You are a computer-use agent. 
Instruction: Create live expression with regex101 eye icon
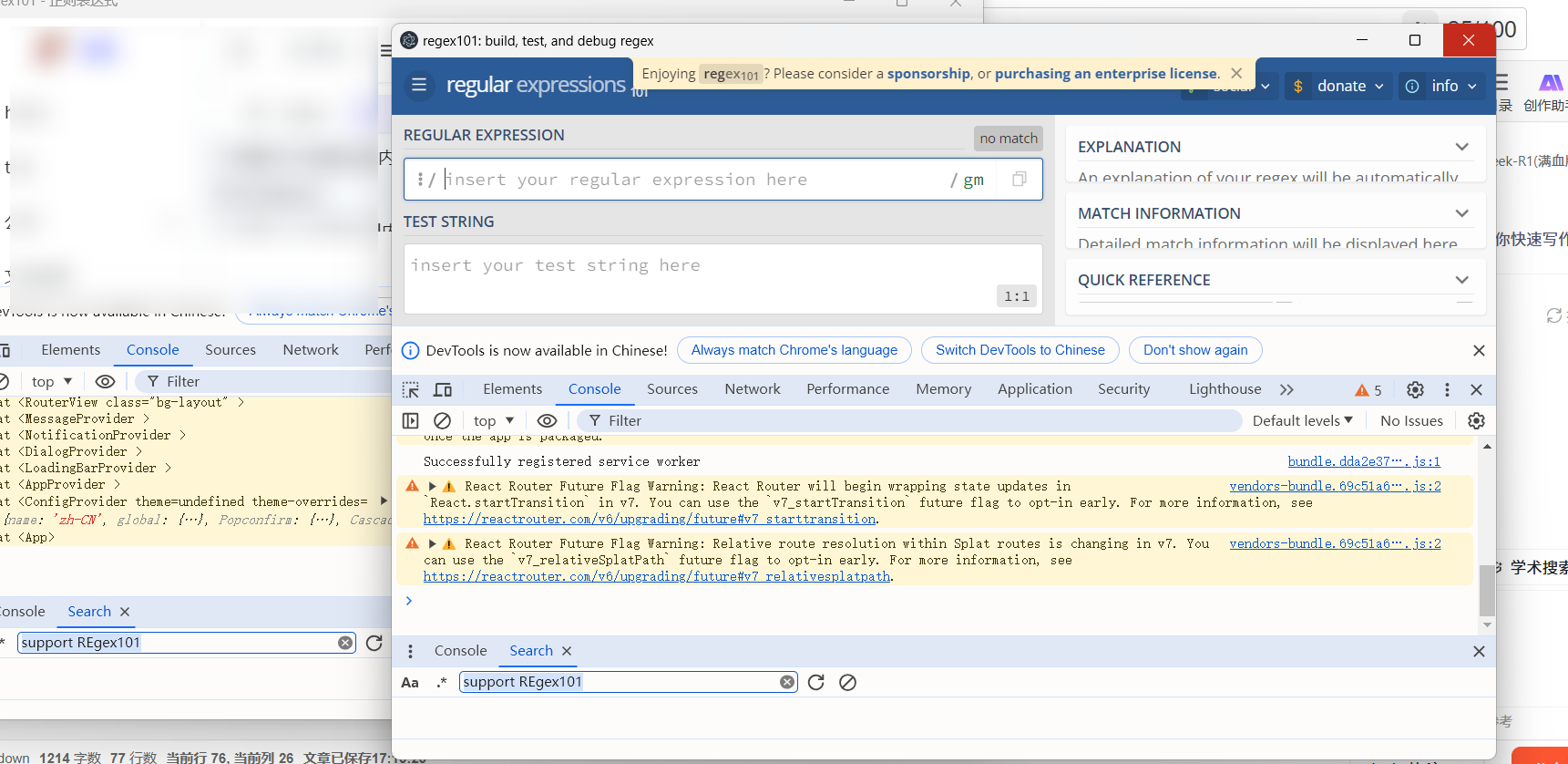[547, 420]
